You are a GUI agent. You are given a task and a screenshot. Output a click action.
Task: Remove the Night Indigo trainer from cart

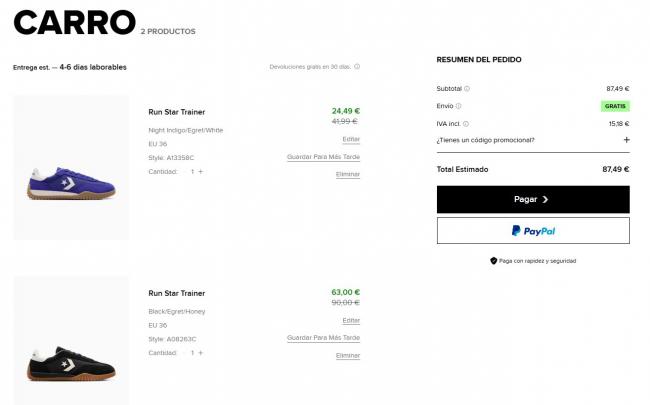[x=348, y=175]
